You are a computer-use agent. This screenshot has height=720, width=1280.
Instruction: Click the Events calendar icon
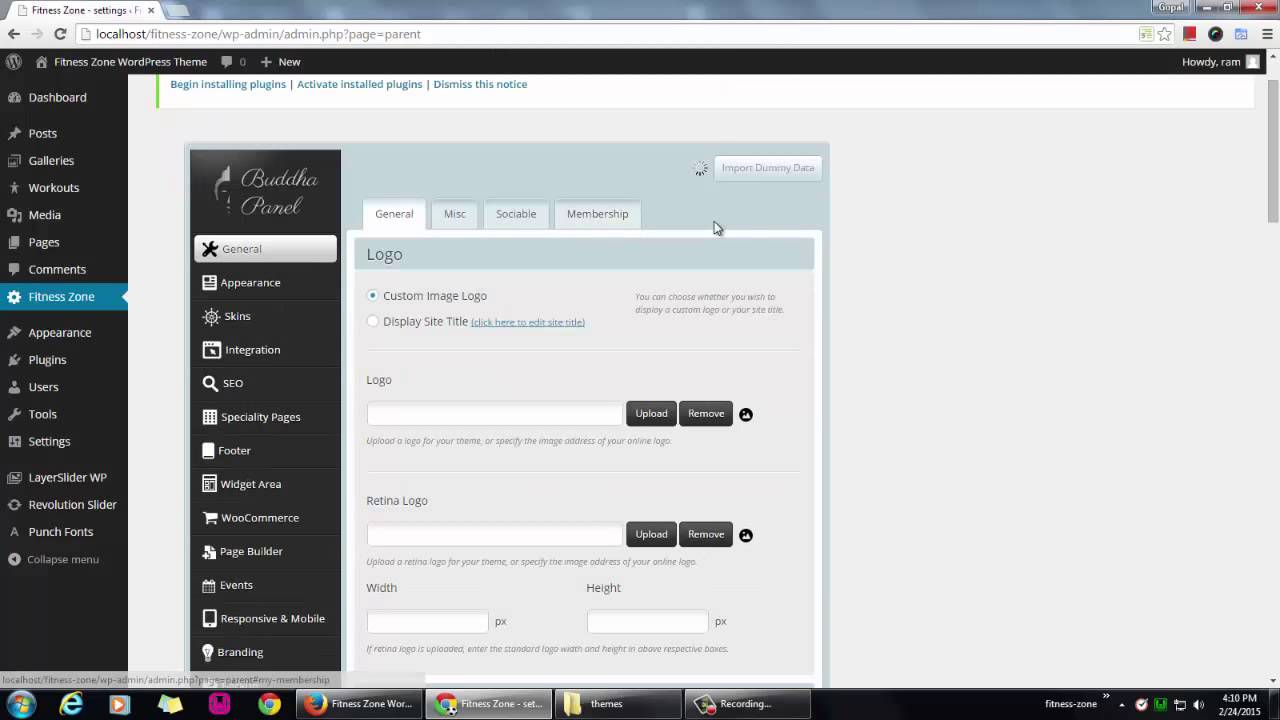pos(208,585)
